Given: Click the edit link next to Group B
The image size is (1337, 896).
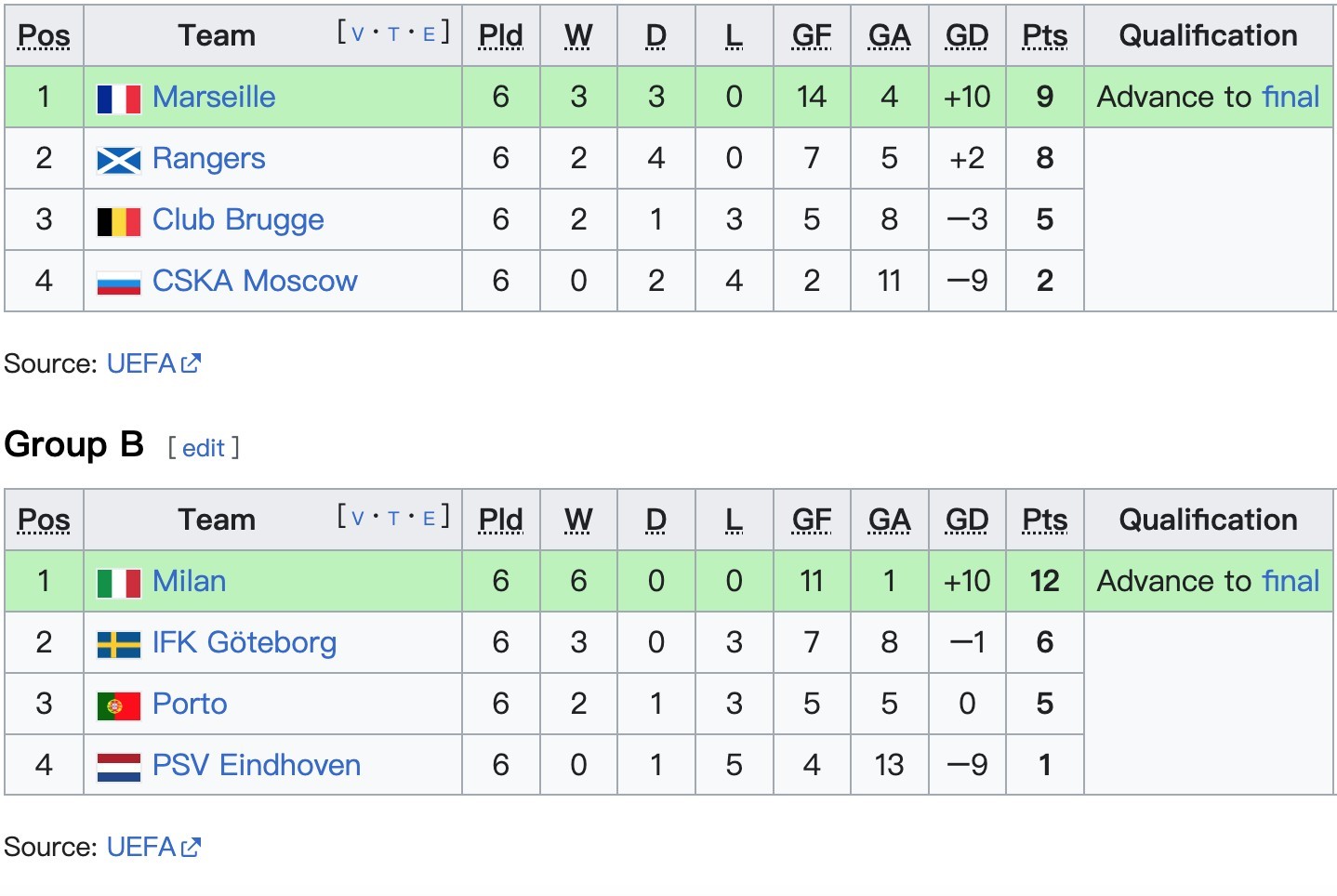Looking at the screenshot, I should pos(204,448).
